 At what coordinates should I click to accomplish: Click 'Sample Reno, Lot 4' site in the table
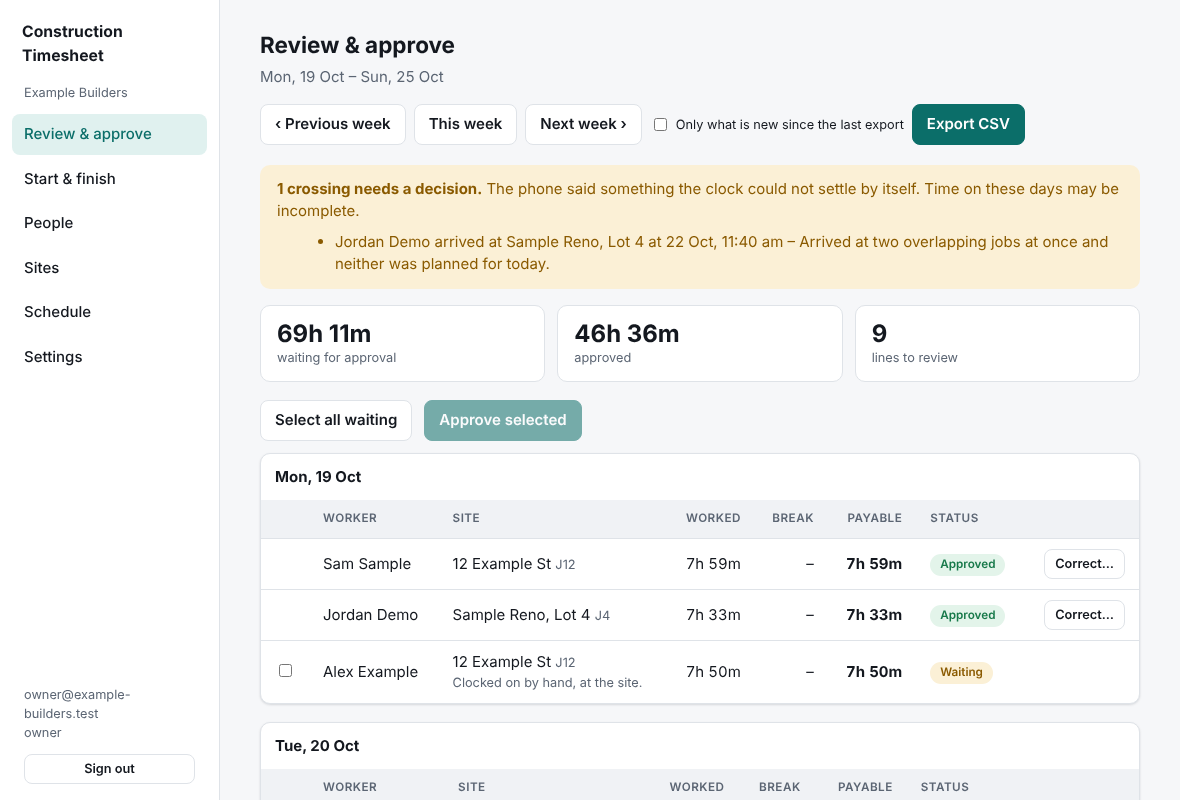(521, 615)
